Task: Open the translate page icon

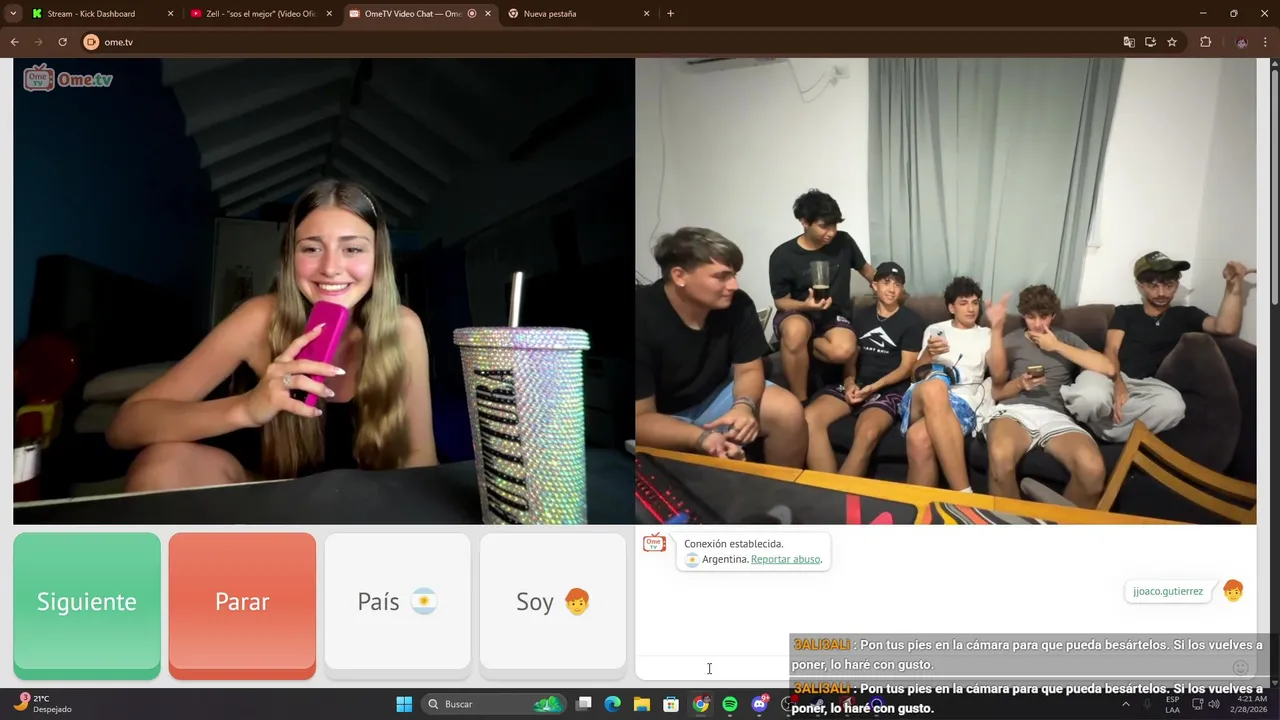Action: [x=1129, y=42]
